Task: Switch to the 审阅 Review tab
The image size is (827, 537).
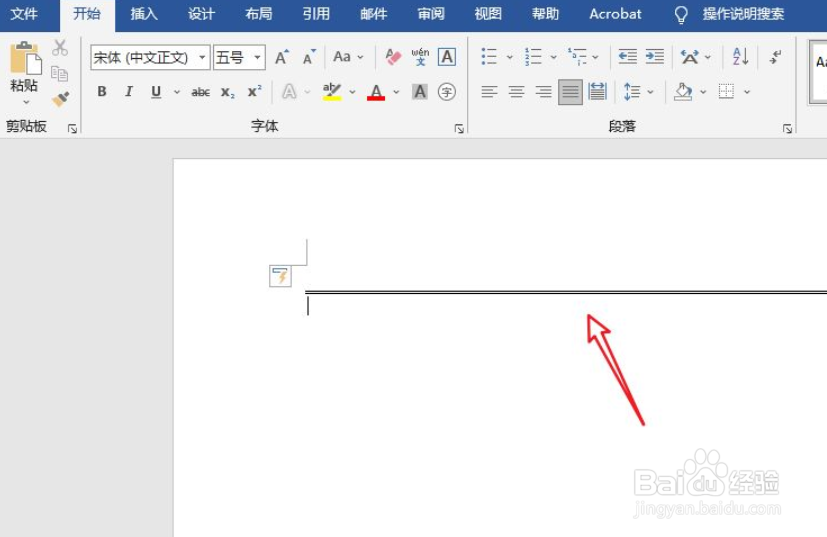Action: pos(431,14)
